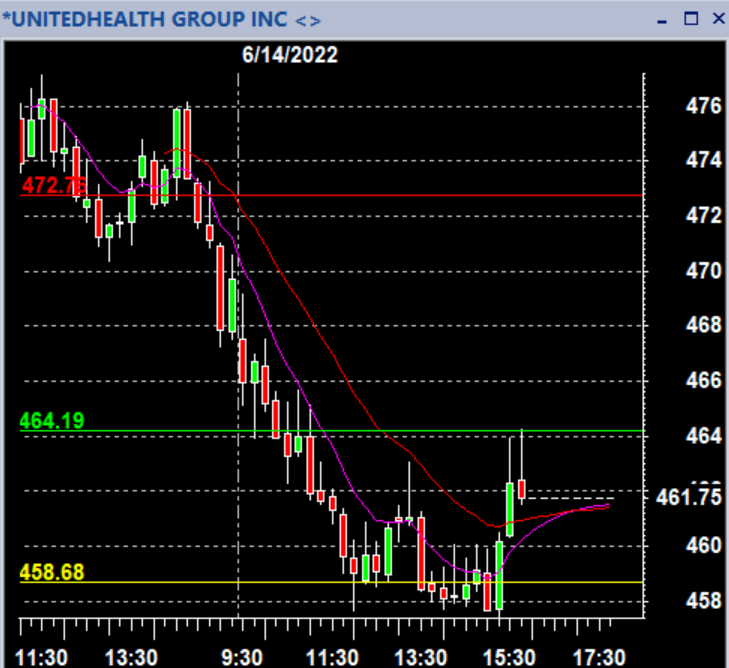729x668 pixels.
Task: Click the 458 price axis label
Action: click(703, 601)
